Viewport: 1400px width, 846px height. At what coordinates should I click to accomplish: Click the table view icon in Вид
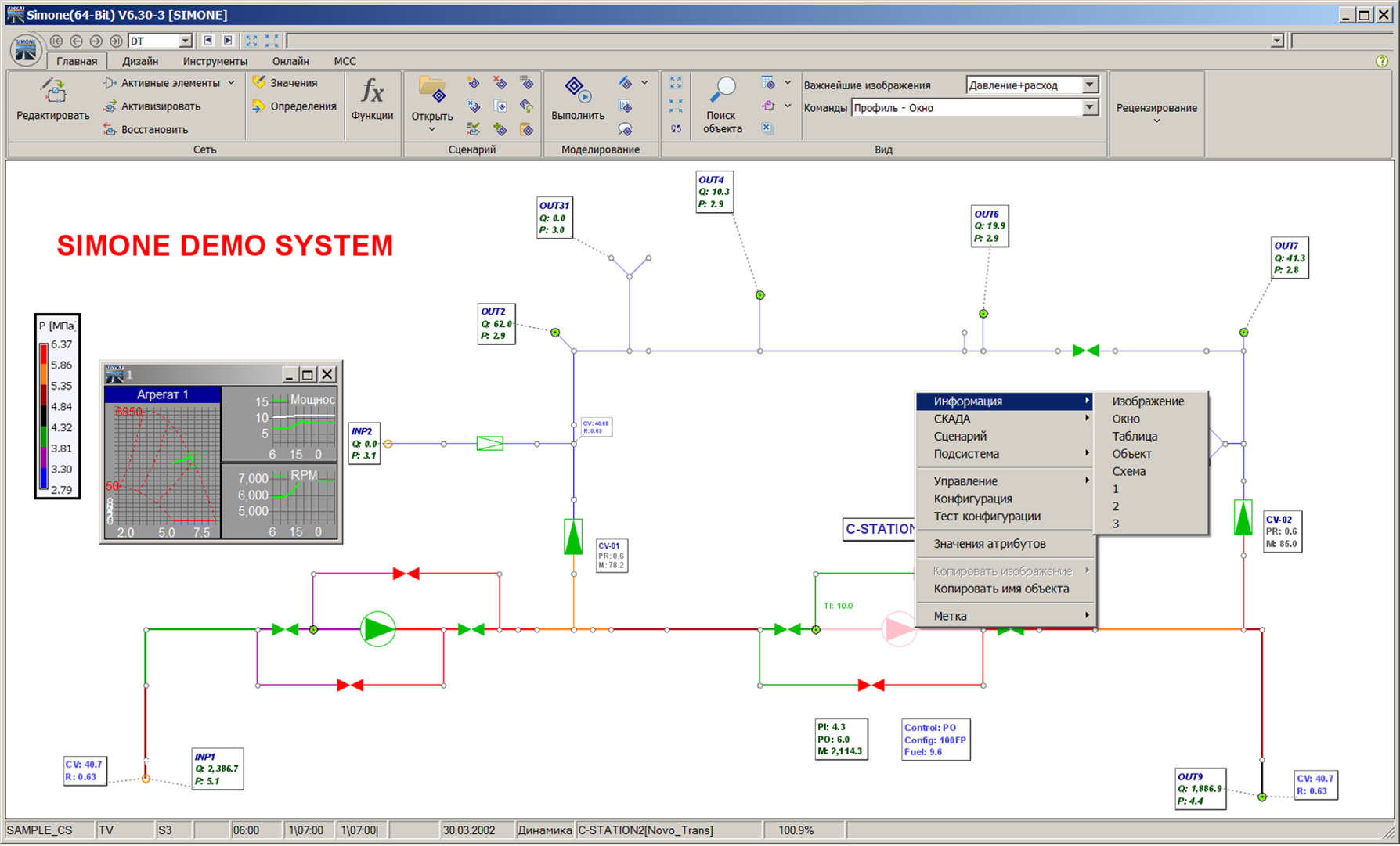point(768,83)
